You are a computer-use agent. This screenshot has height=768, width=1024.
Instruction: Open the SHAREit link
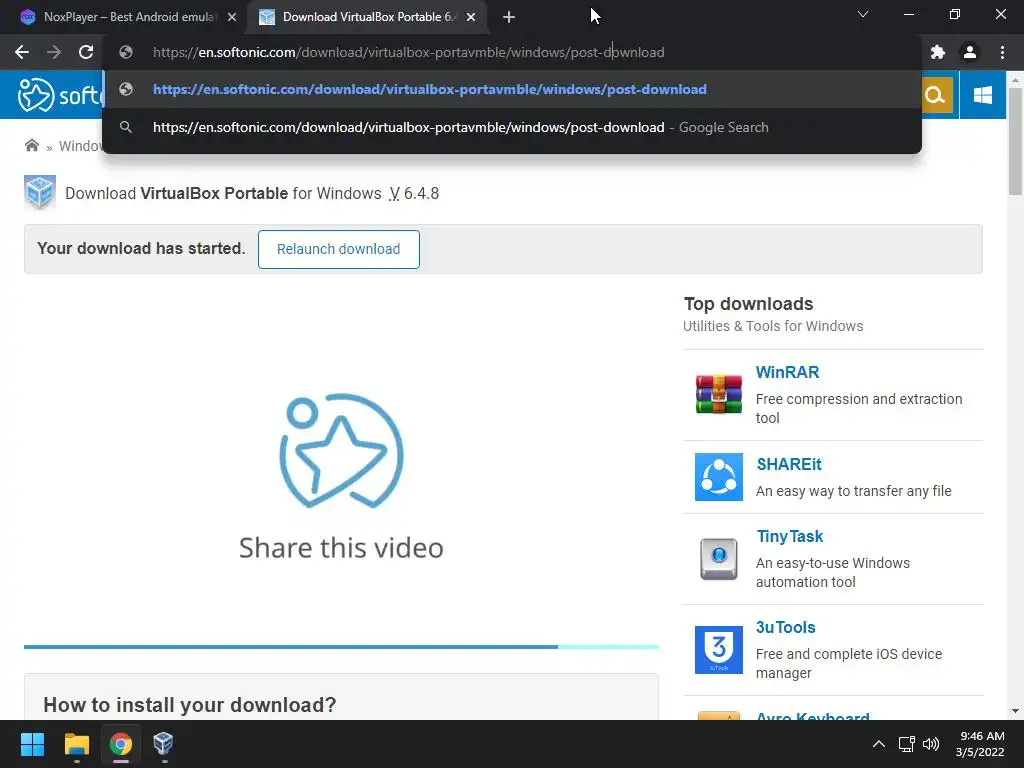click(789, 464)
